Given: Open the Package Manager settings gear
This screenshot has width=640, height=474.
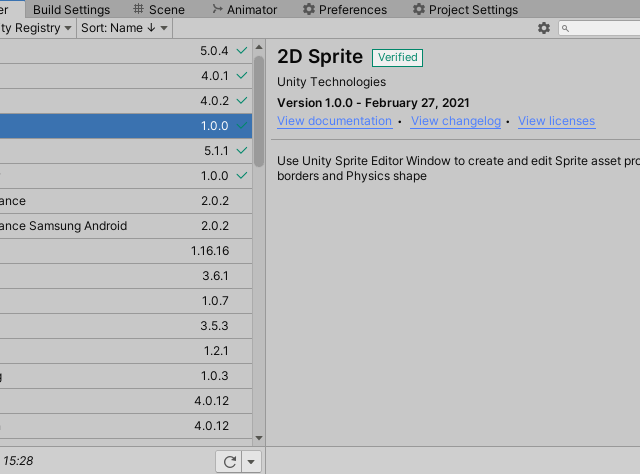Looking at the screenshot, I should click(x=544, y=28).
